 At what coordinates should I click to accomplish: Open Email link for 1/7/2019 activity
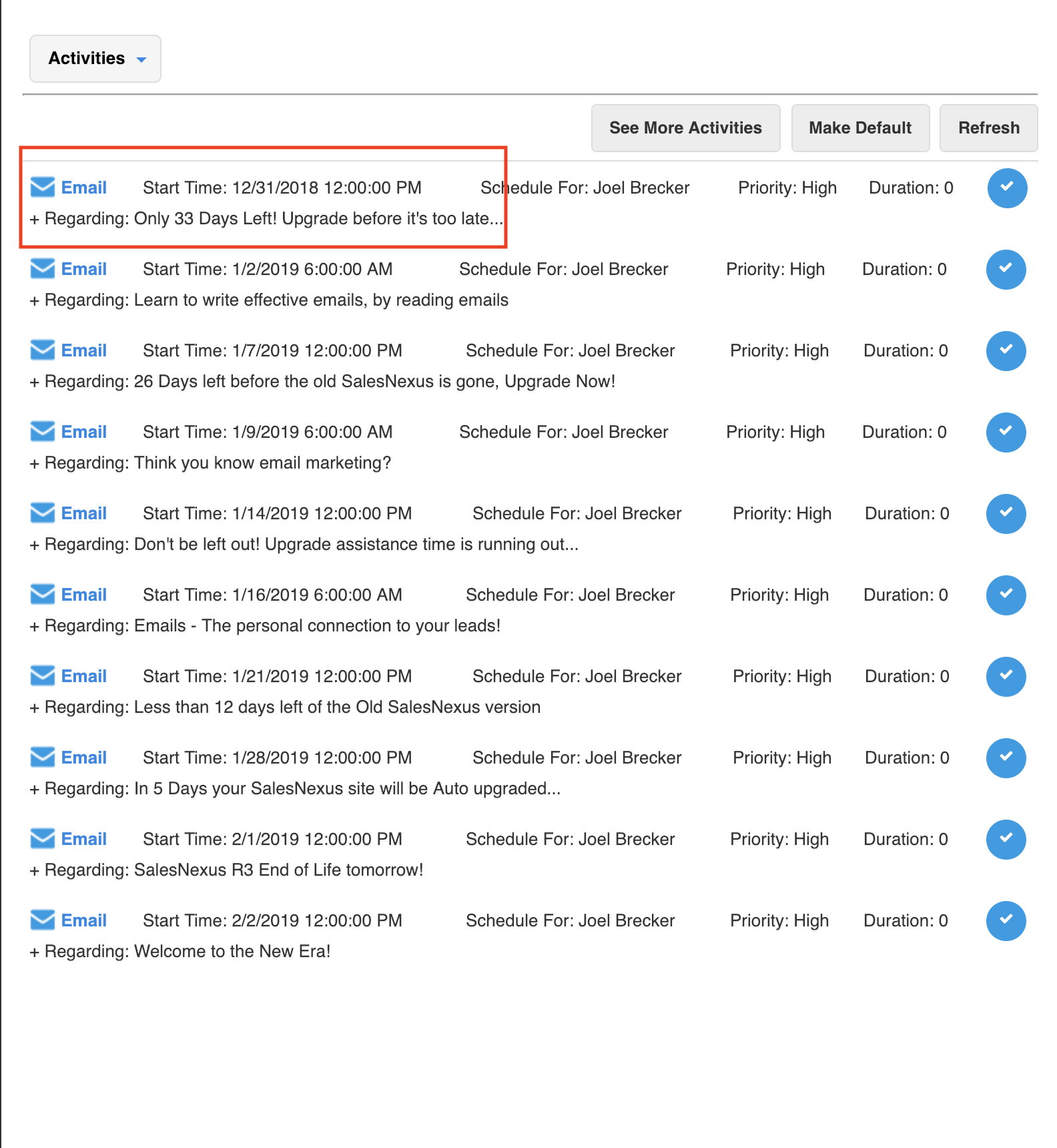coord(84,350)
